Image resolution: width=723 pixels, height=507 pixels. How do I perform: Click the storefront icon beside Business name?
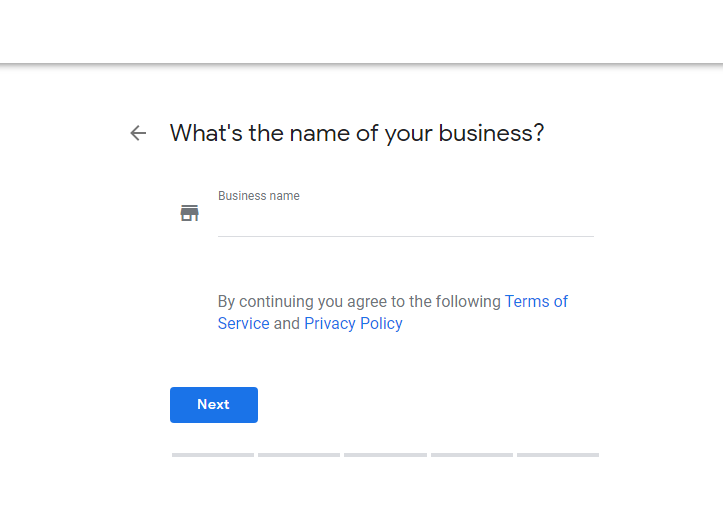[x=190, y=213]
